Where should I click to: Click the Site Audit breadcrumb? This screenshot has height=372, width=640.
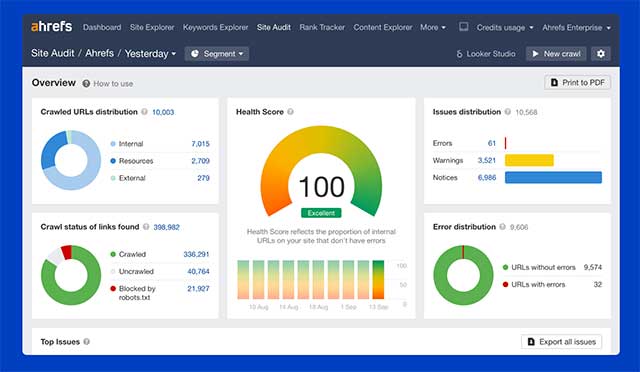53,53
